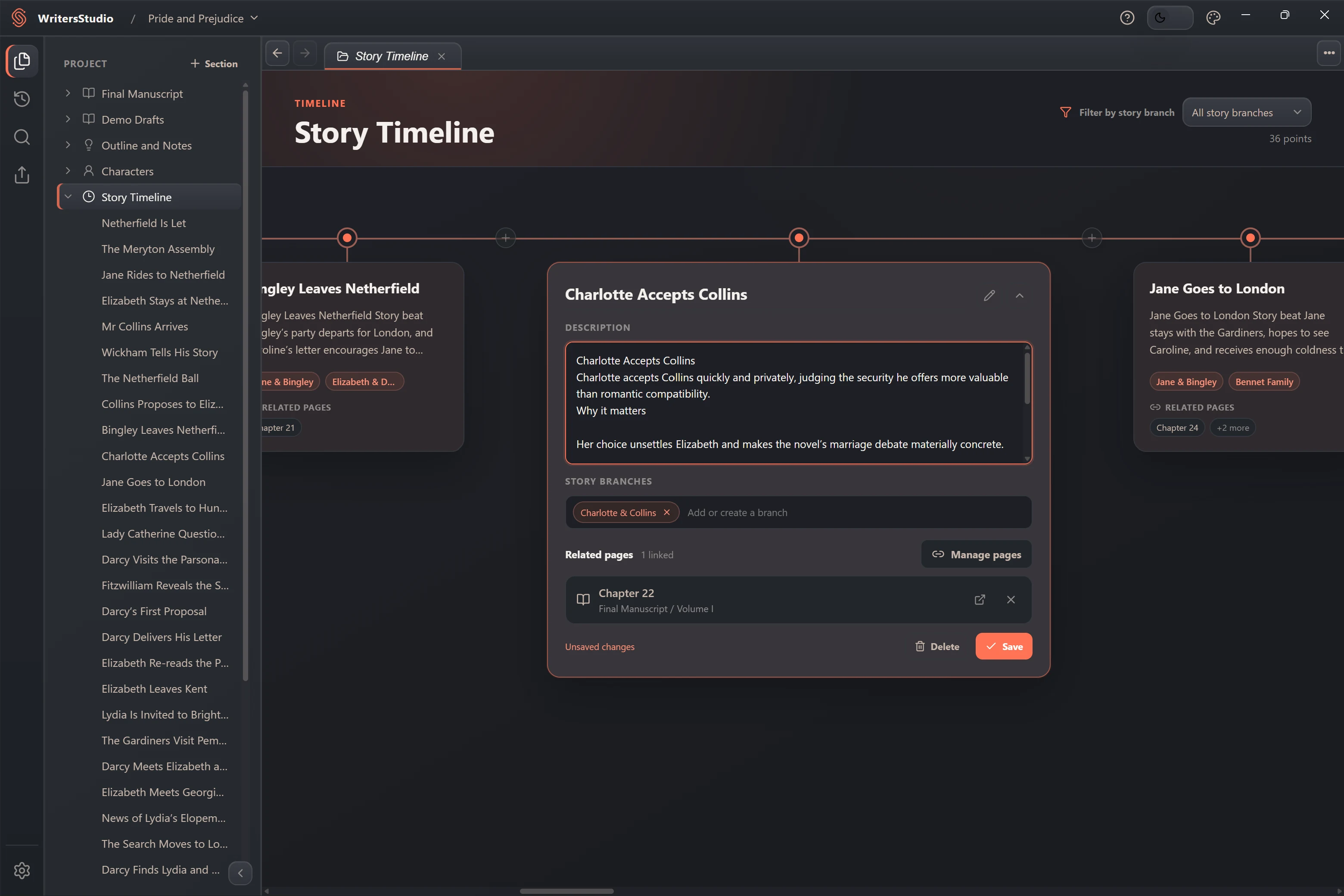Open the project files sidebar icon
The image size is (1344, 896).
coord(22,61)
